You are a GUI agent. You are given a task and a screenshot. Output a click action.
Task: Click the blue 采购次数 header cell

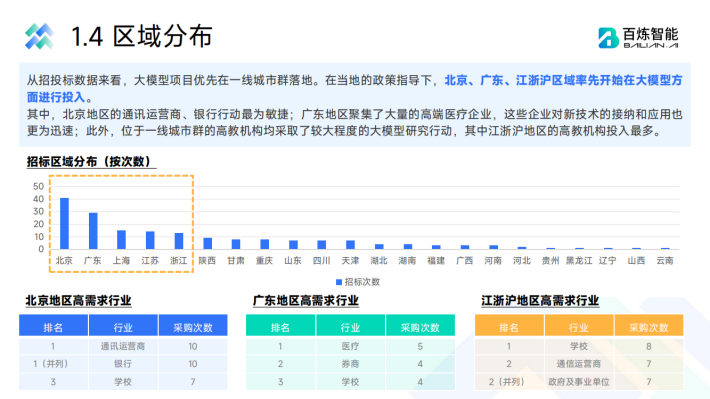193,326
